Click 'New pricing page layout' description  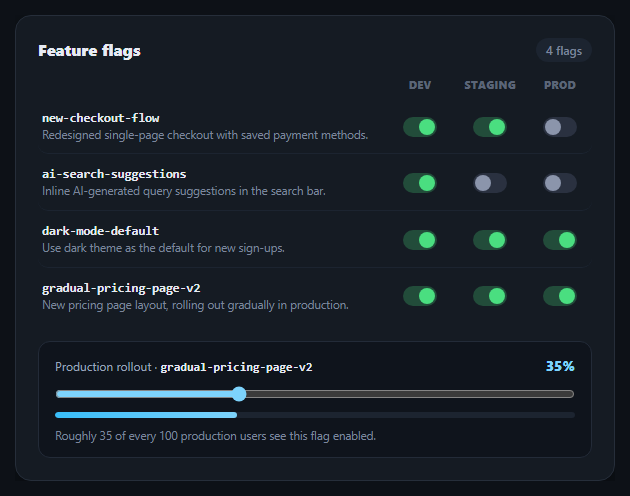(195, 305)
